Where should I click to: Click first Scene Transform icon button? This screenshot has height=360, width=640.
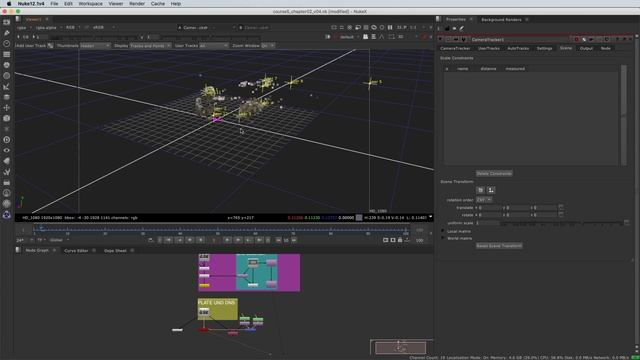coord(480,190)
